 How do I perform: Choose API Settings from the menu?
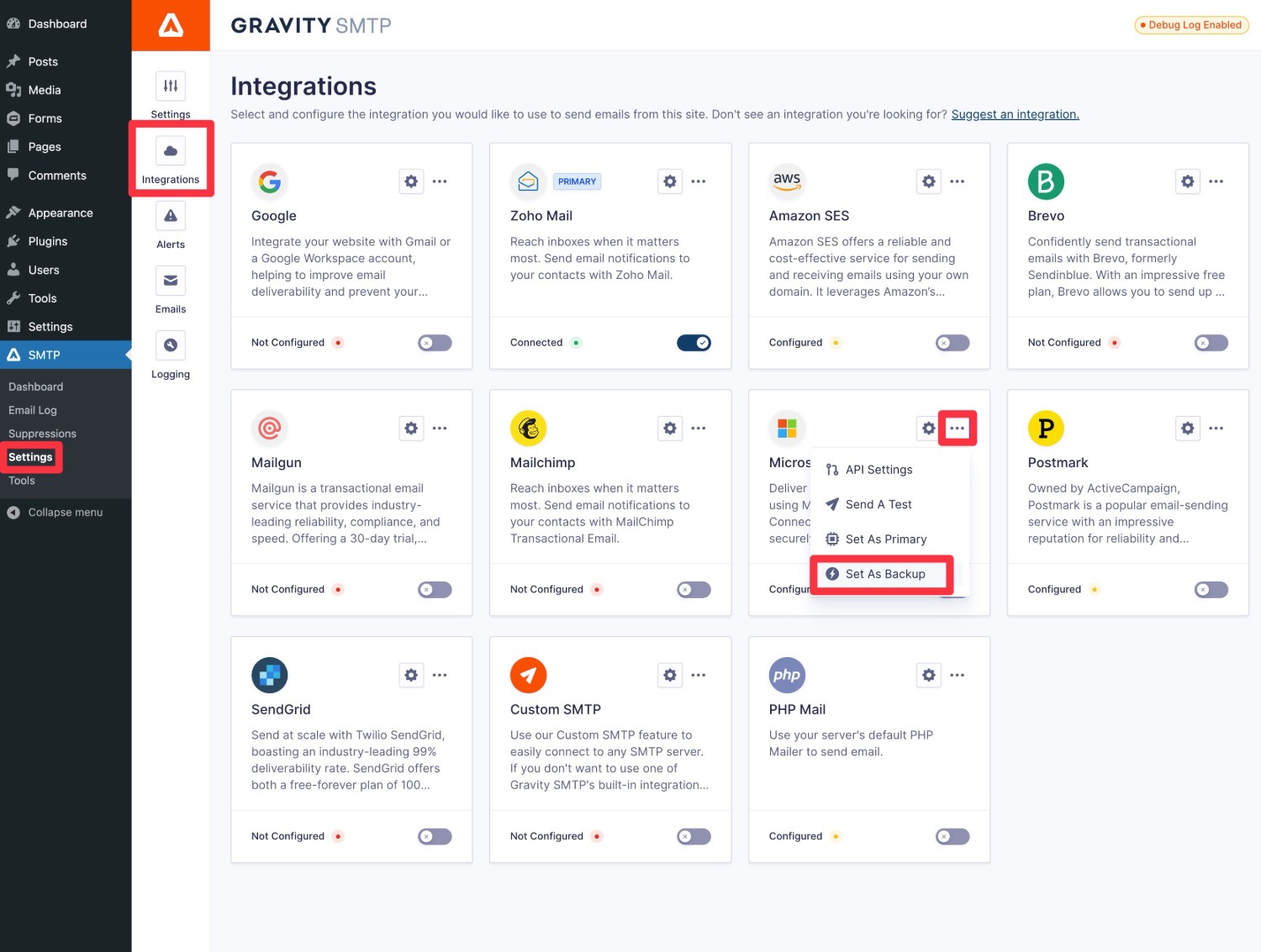[x=889, y=470]
